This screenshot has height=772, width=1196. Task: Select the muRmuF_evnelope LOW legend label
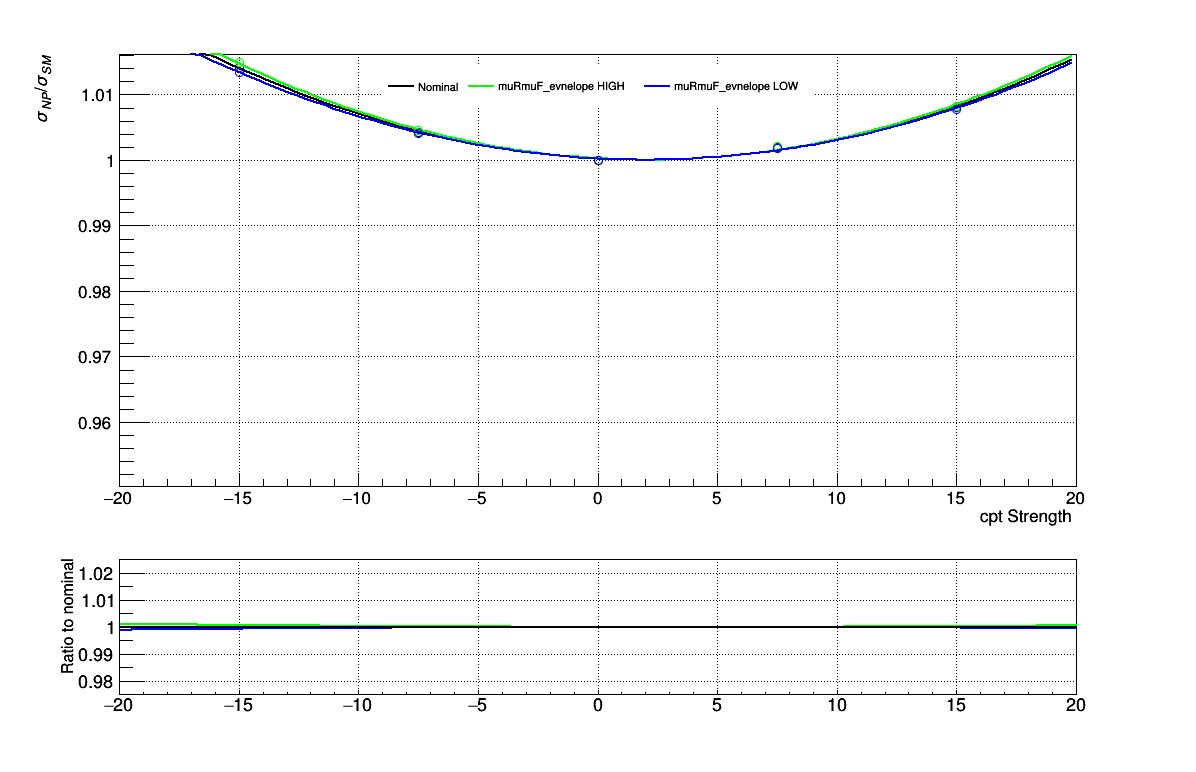coord(736,86)
